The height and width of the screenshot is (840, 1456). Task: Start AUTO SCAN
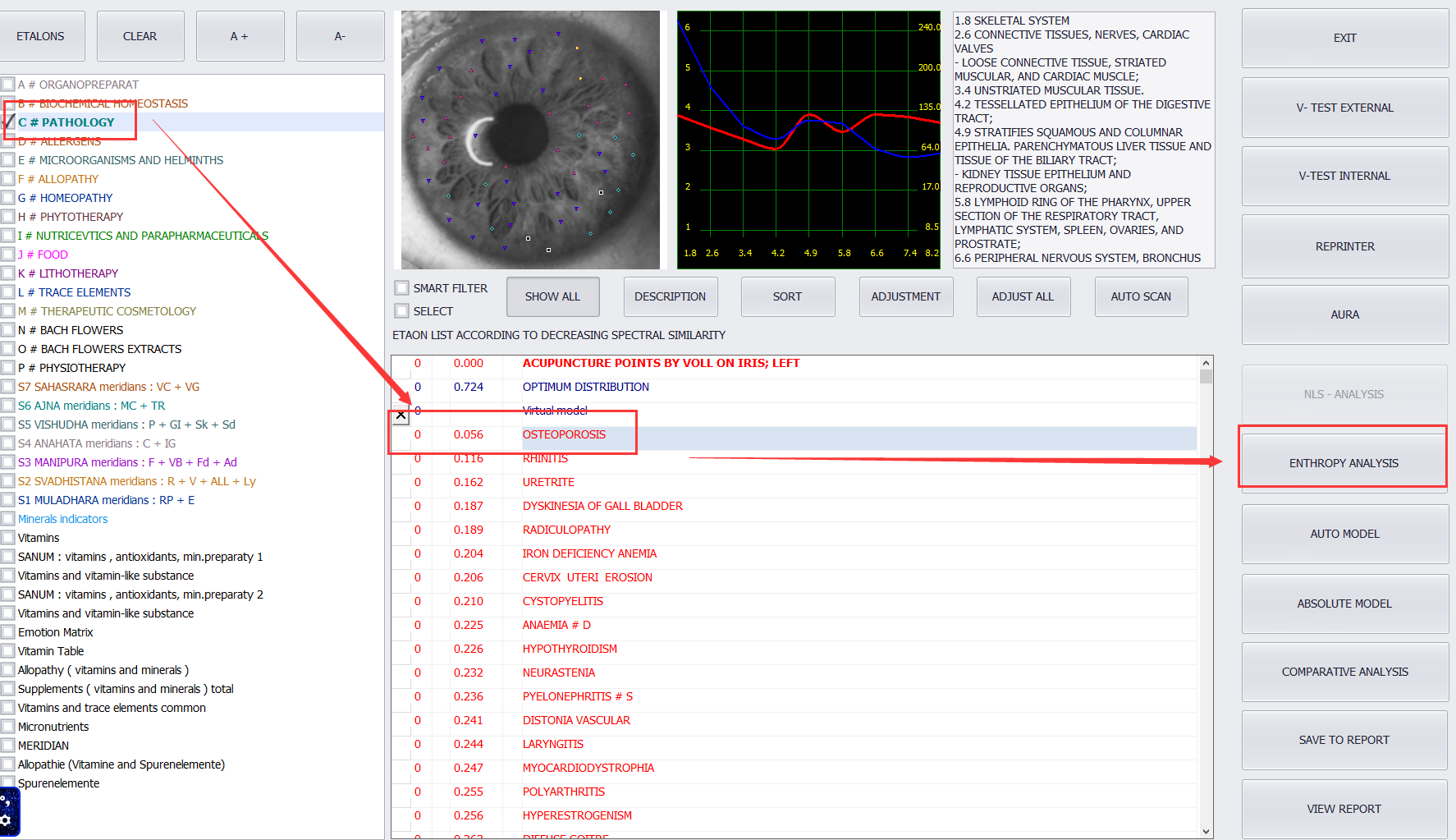click(1141, 296)
